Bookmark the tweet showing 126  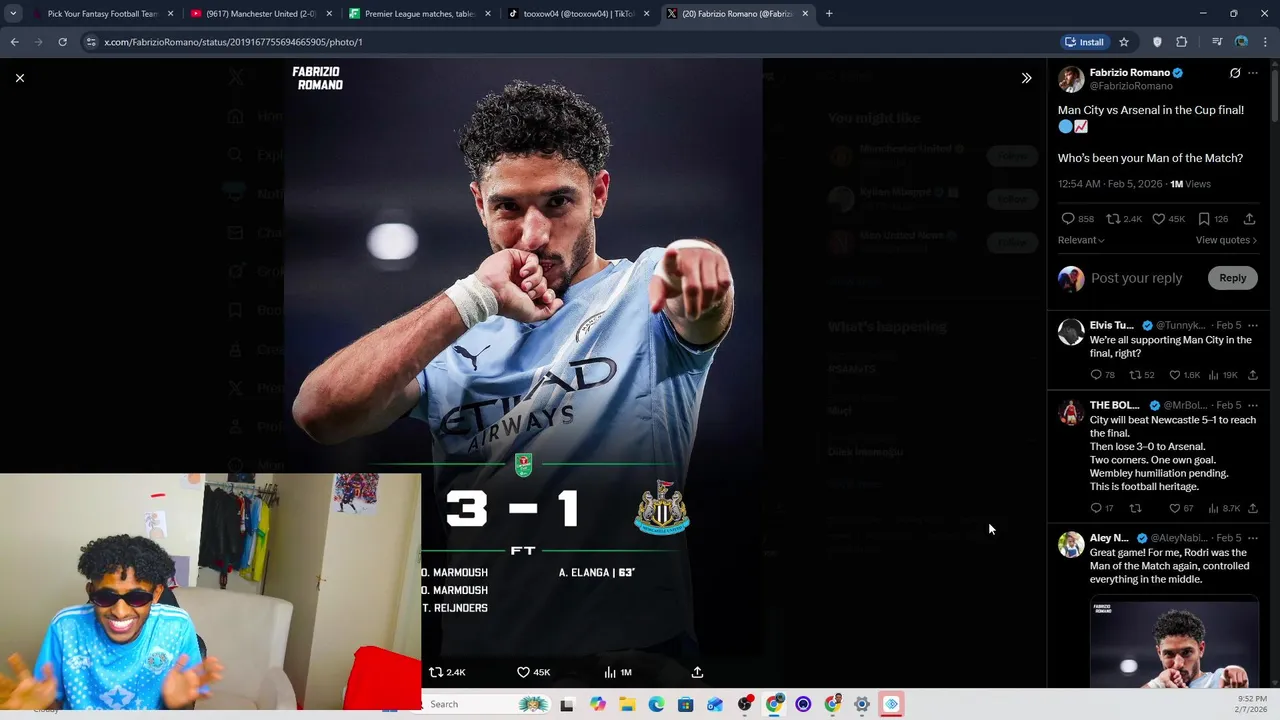coord(1213,219)
